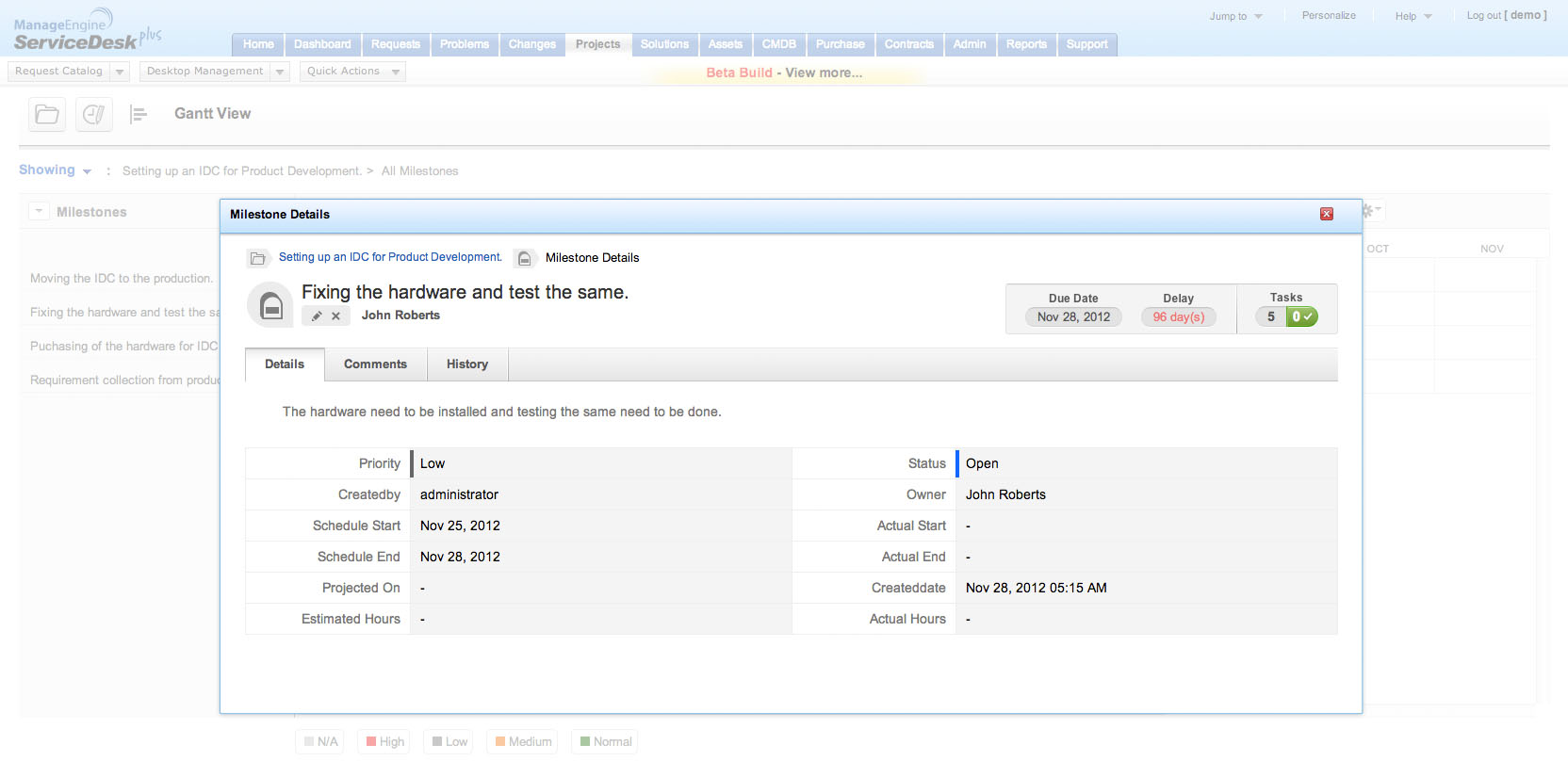Click the large milestone icon beside the title
Viewport: 1568px width, 777px height.
tap(270, 305)
